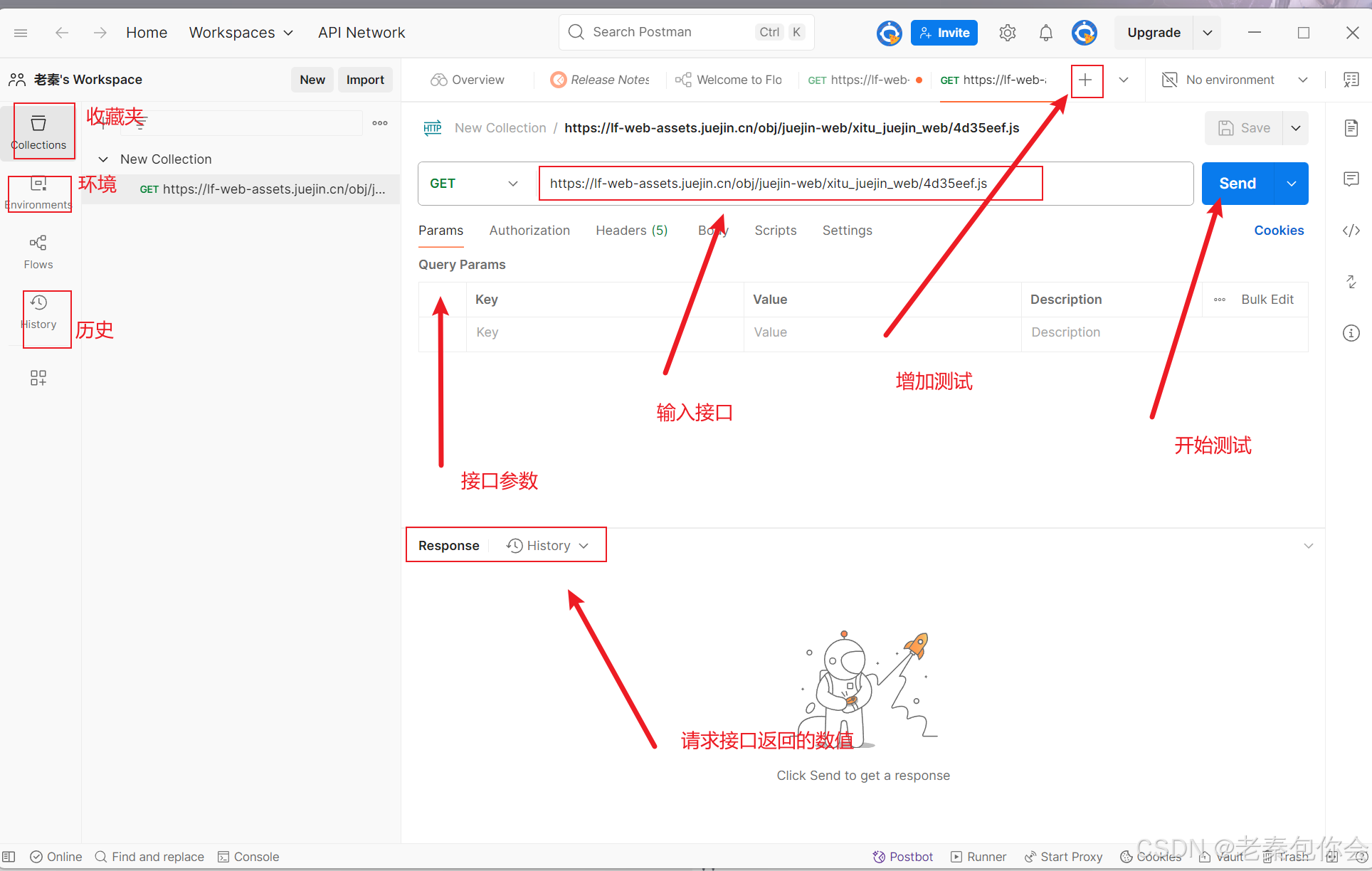Click the Send button
The width and height of the screenshot is (1372, 871).
(x=1238, y=184)
